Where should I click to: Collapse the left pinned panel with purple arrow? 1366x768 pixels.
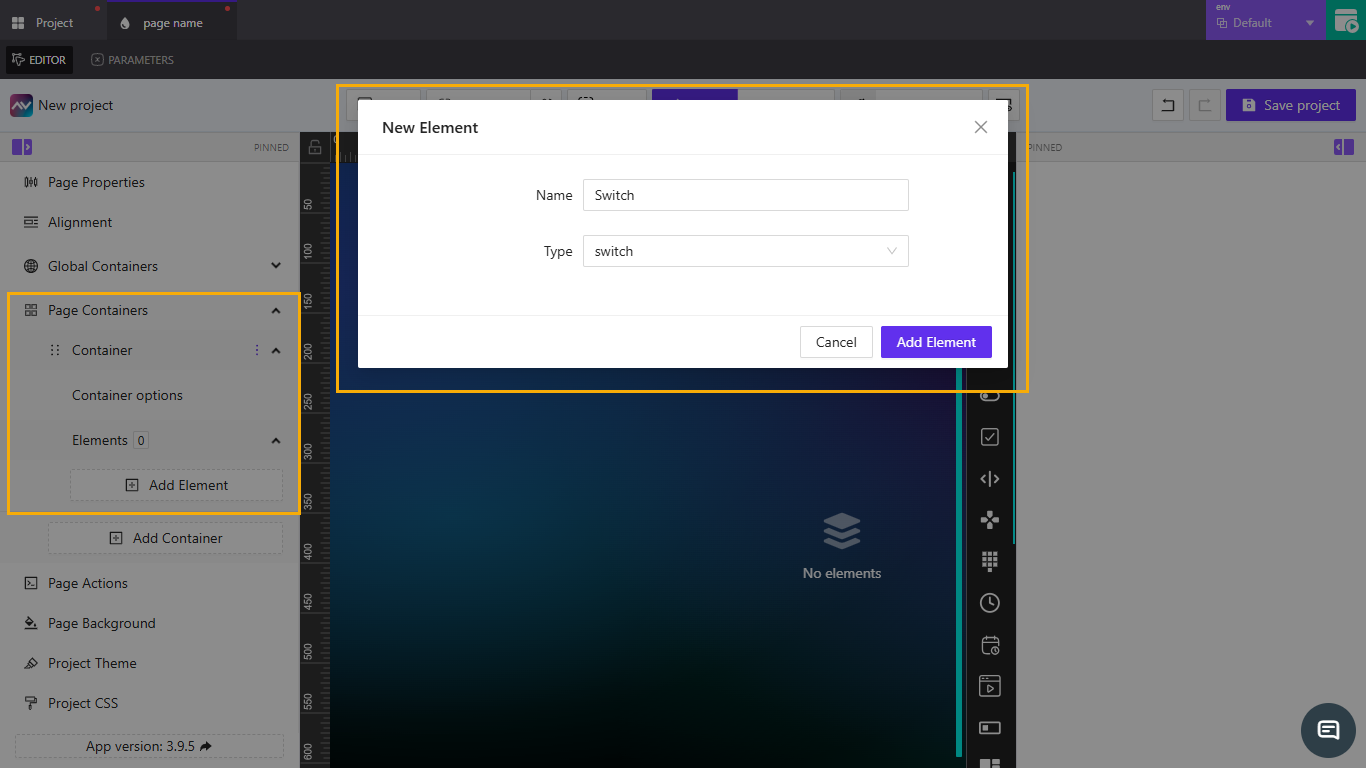point(21,147)
